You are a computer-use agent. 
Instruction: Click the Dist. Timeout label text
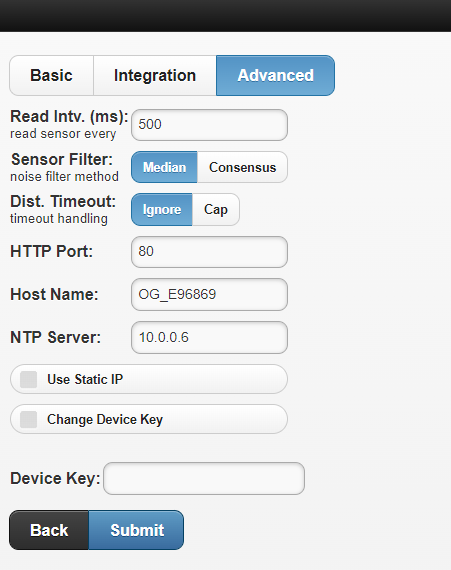pos(63,201)
